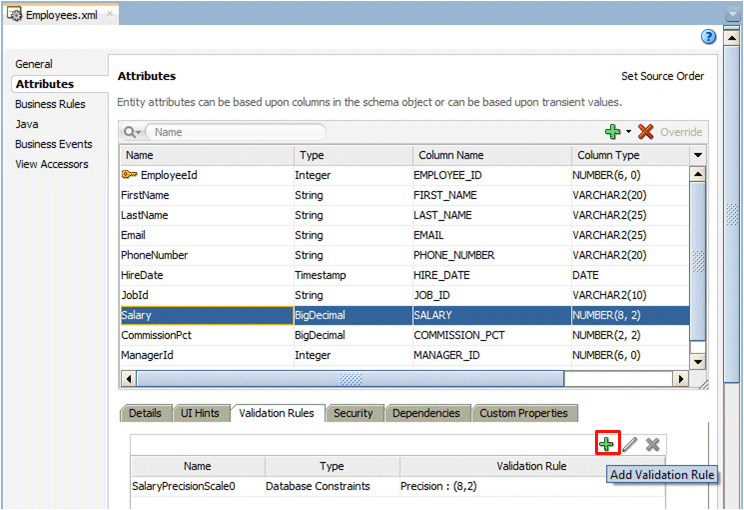Click the search magnifier icon in Name filter
Viewport: 744px width, 510px height.
131,132
